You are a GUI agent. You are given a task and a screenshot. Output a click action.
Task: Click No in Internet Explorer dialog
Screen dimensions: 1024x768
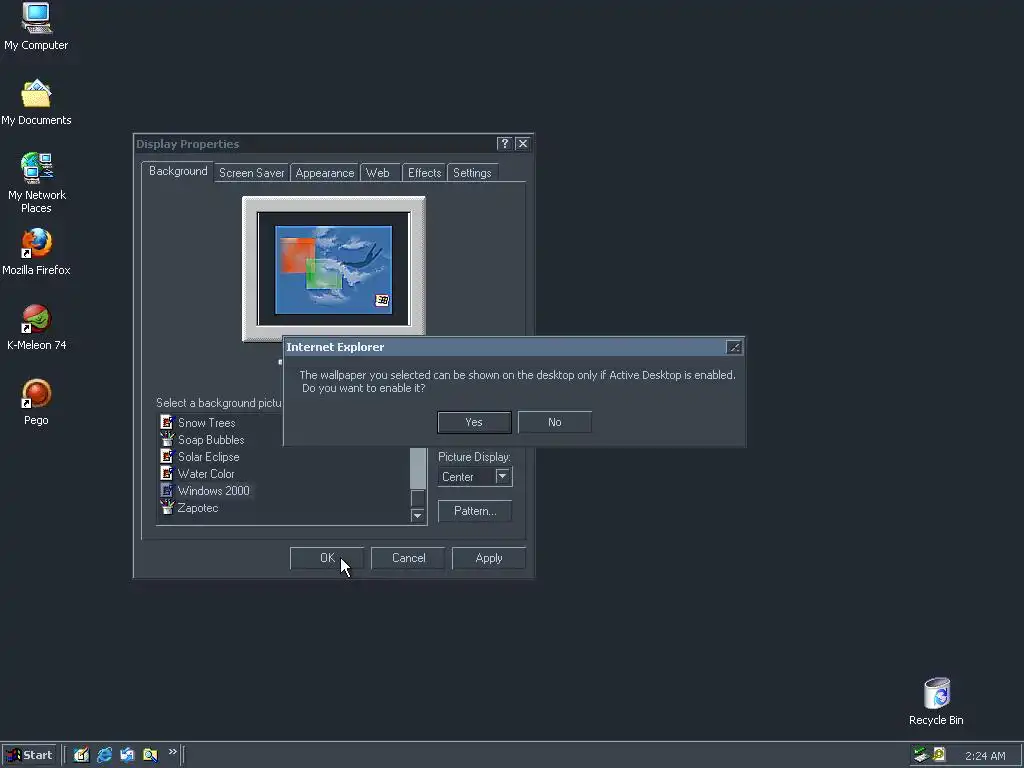coord(554,422)
